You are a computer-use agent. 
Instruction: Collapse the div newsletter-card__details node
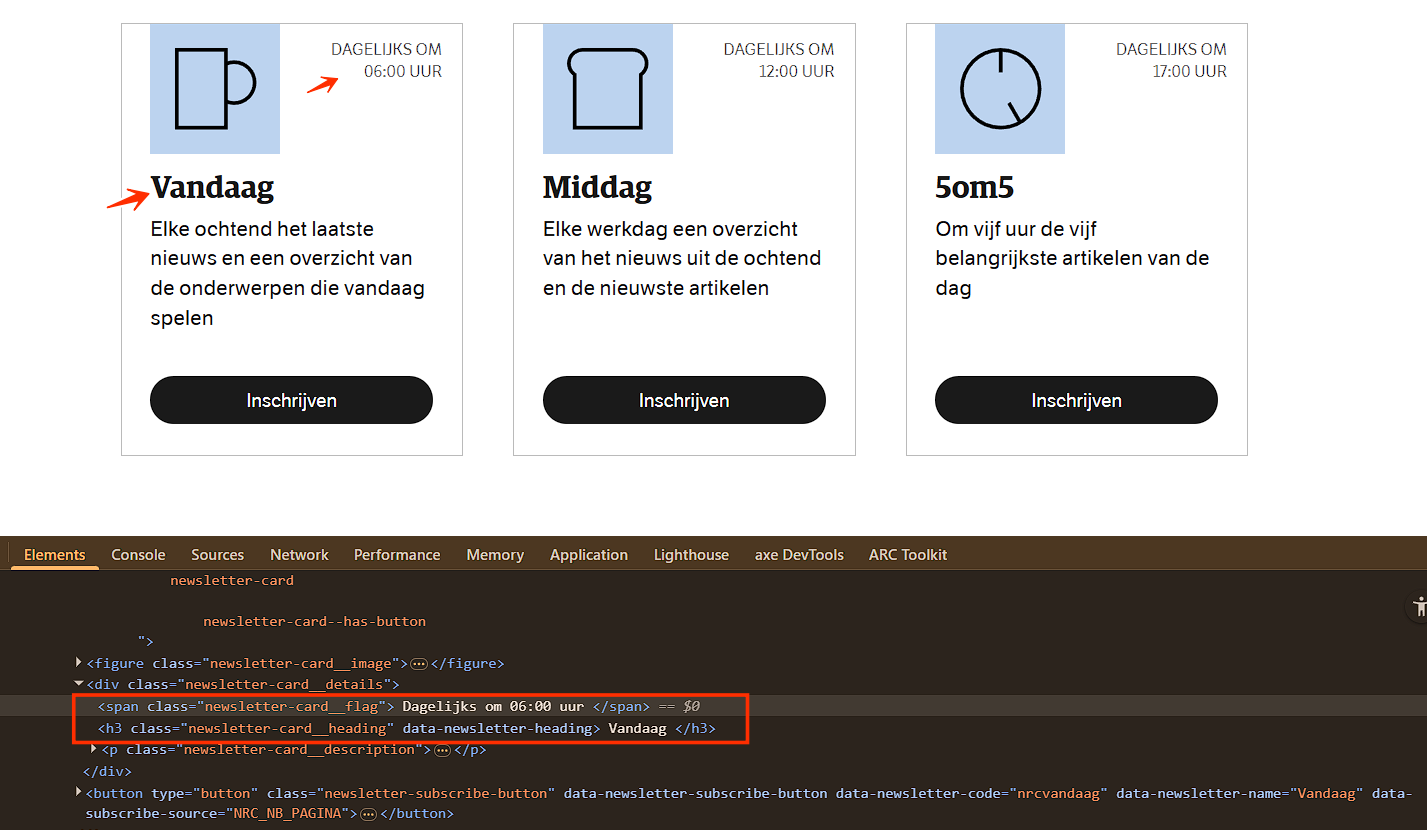[80, 684]
